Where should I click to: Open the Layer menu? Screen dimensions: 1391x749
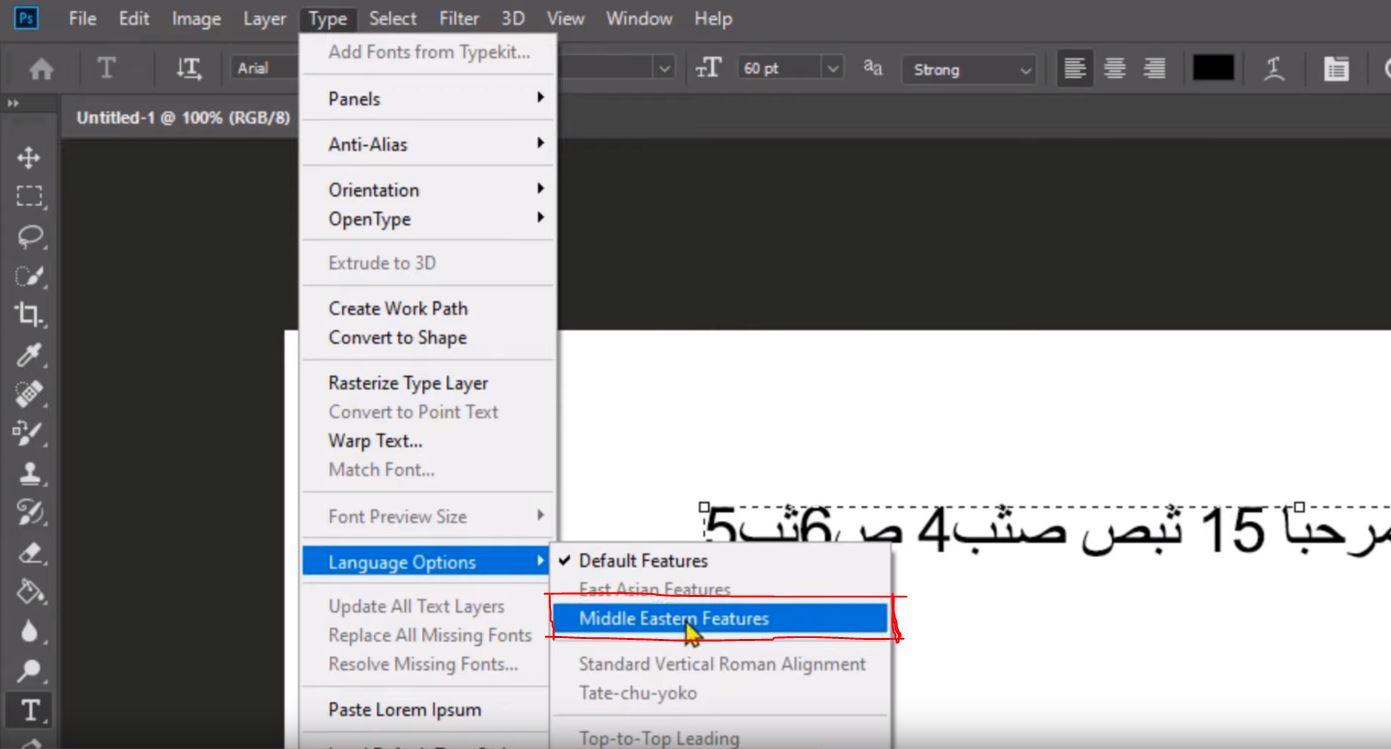264,18
